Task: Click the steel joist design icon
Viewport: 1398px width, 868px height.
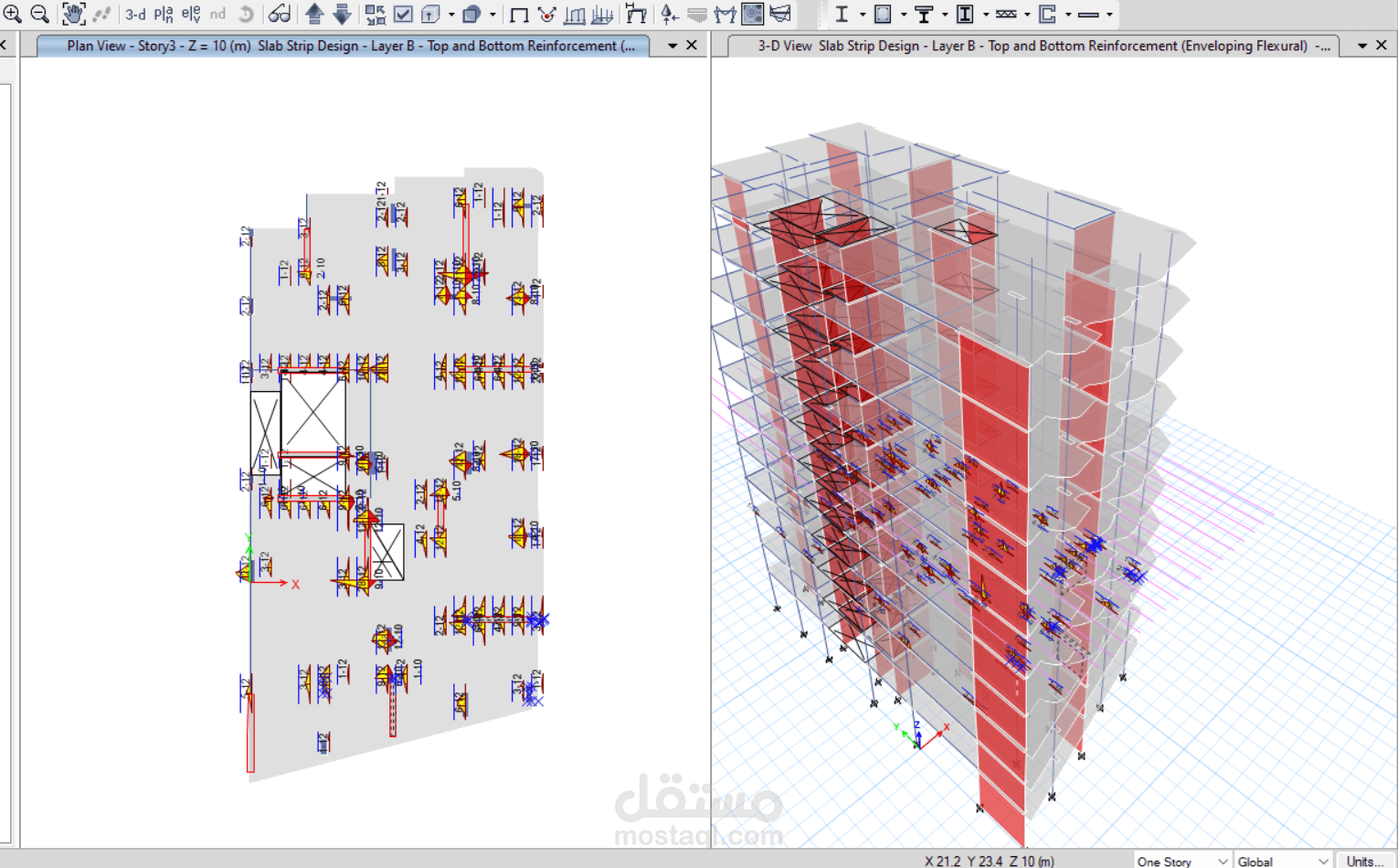Action: (1006, 14)
